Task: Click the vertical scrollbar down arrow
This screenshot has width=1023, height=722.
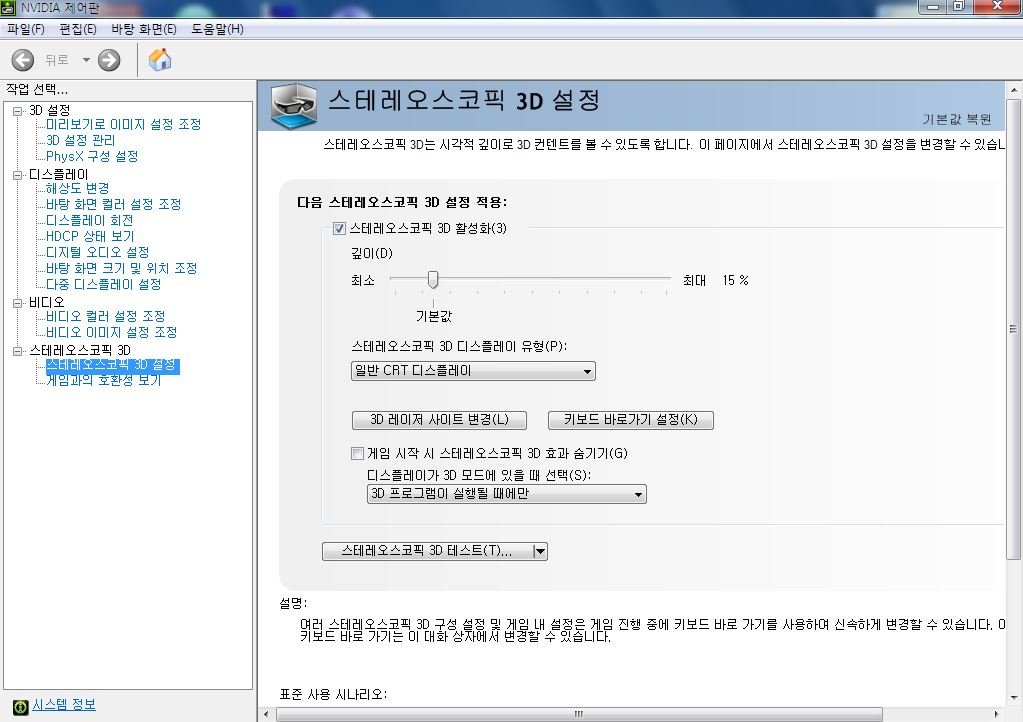Action: click(x=1014, y=698)
